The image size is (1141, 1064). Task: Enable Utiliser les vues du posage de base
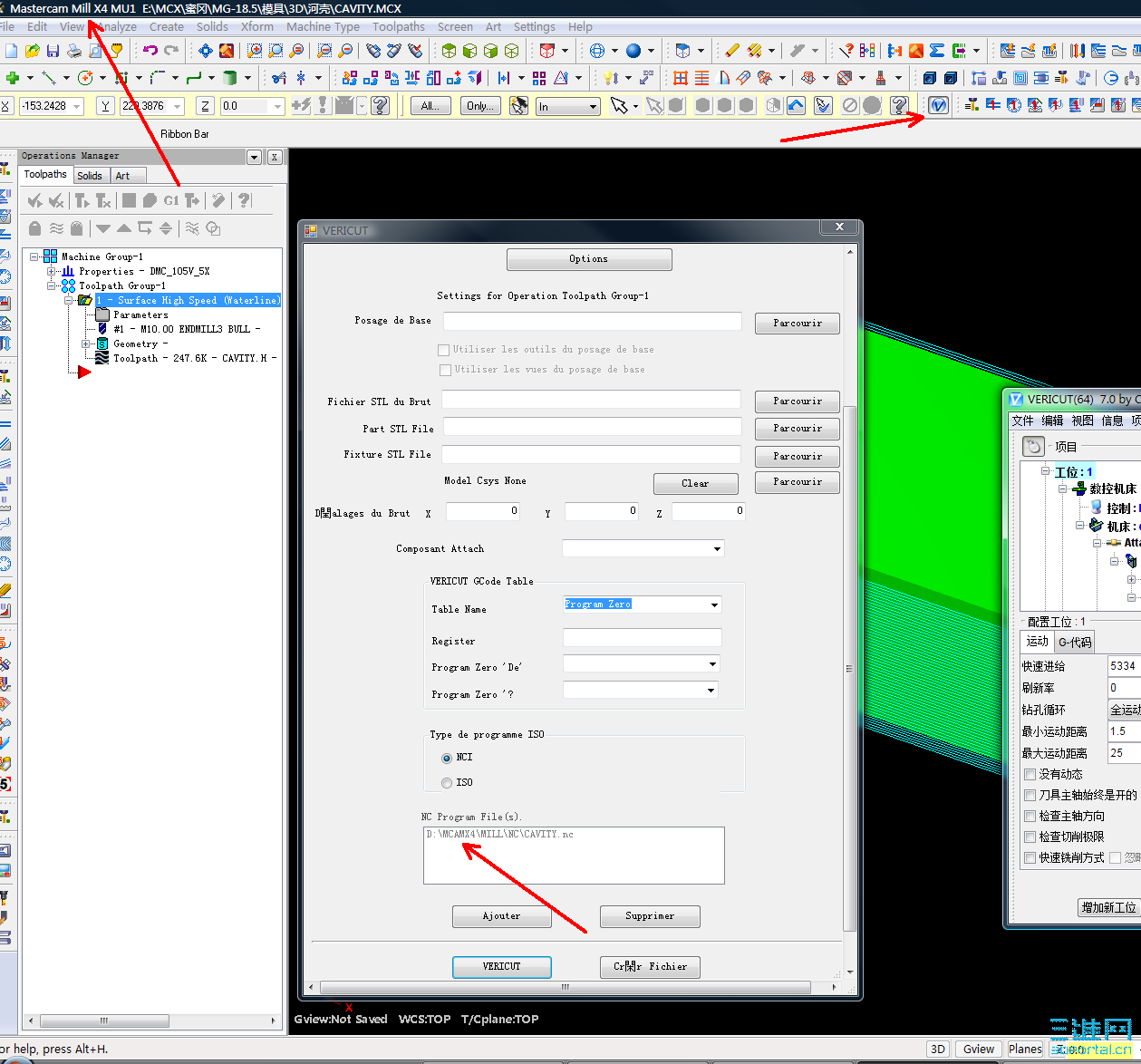pos(445,370)
